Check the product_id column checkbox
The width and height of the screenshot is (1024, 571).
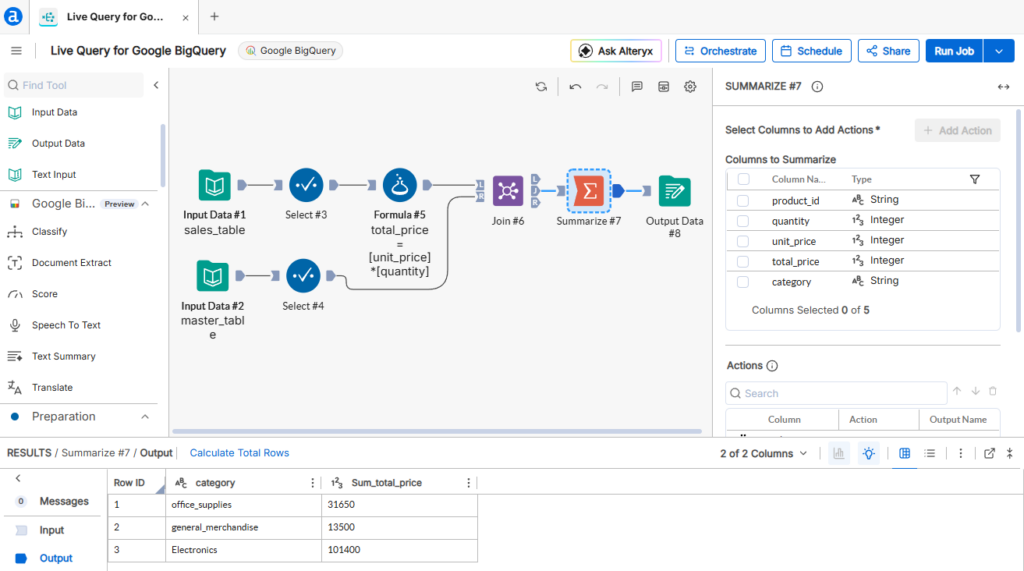pyautogui.click(x=743, y=201)
